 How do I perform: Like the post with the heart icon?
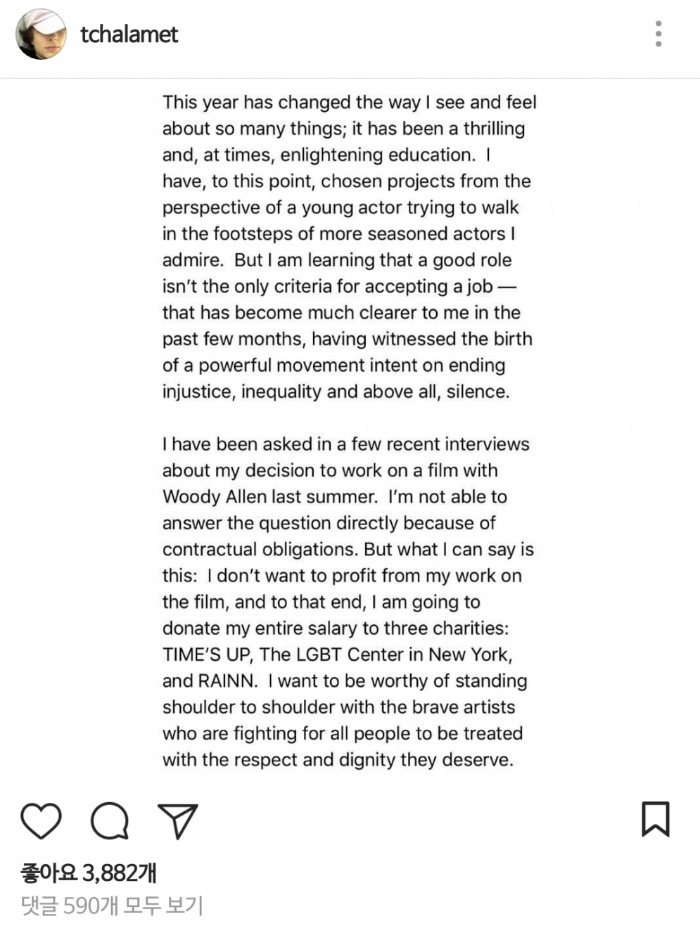(x=41, y=820)
